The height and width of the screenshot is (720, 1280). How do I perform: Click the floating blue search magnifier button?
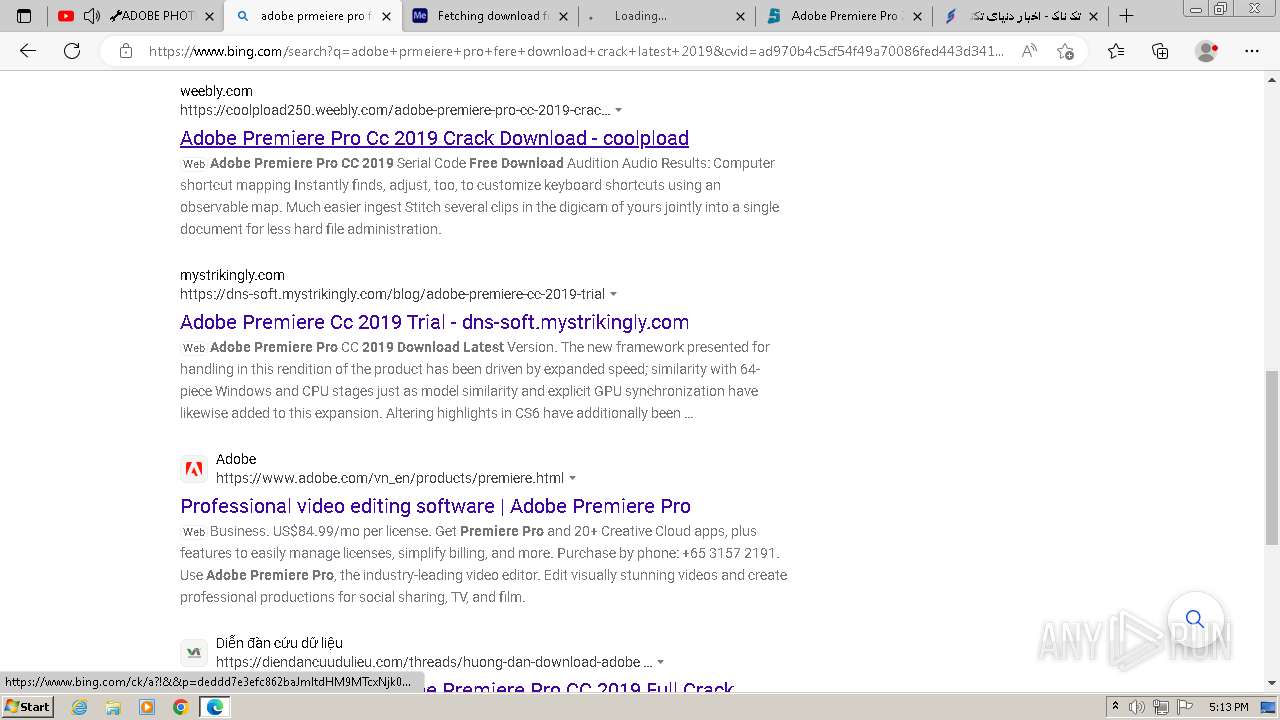(1195, 619)
